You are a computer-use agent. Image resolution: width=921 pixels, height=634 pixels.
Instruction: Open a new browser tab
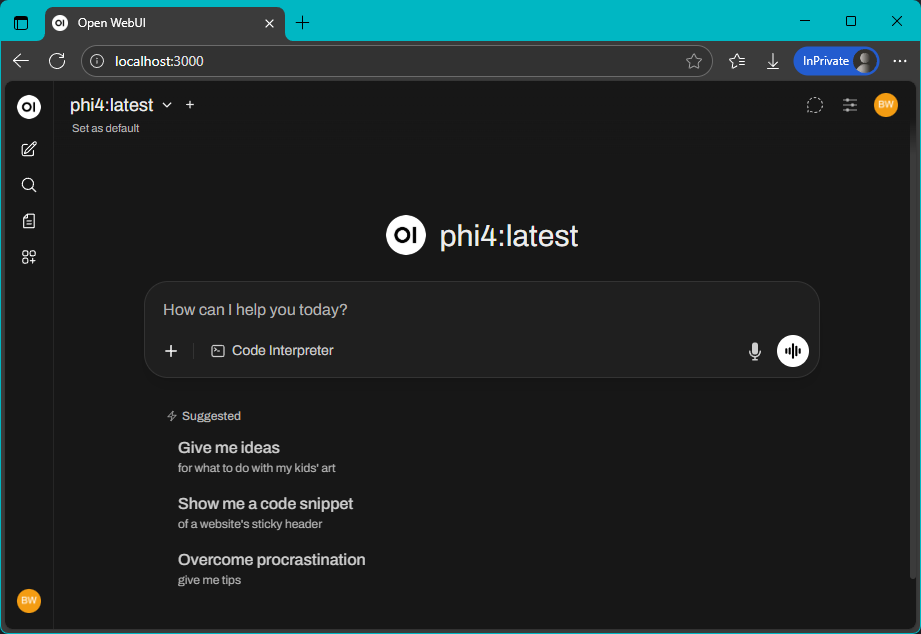coord(302,23)
